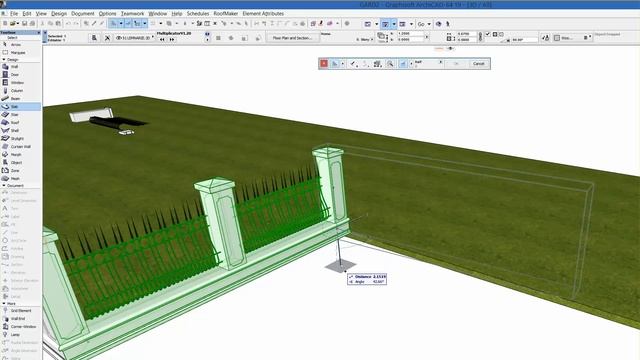Click the Save icon in main toolbar
This screenshot has height=360, width=640.
24,24
